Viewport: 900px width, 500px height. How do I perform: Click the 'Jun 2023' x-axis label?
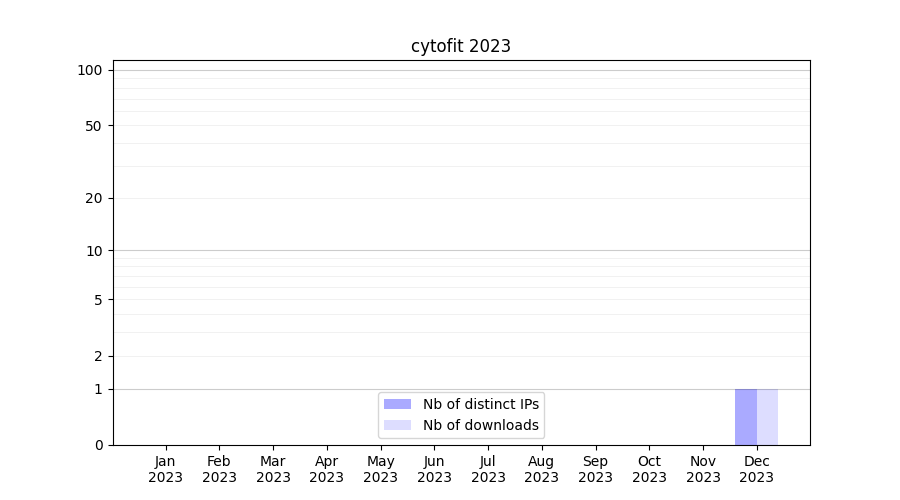[434, 469]
